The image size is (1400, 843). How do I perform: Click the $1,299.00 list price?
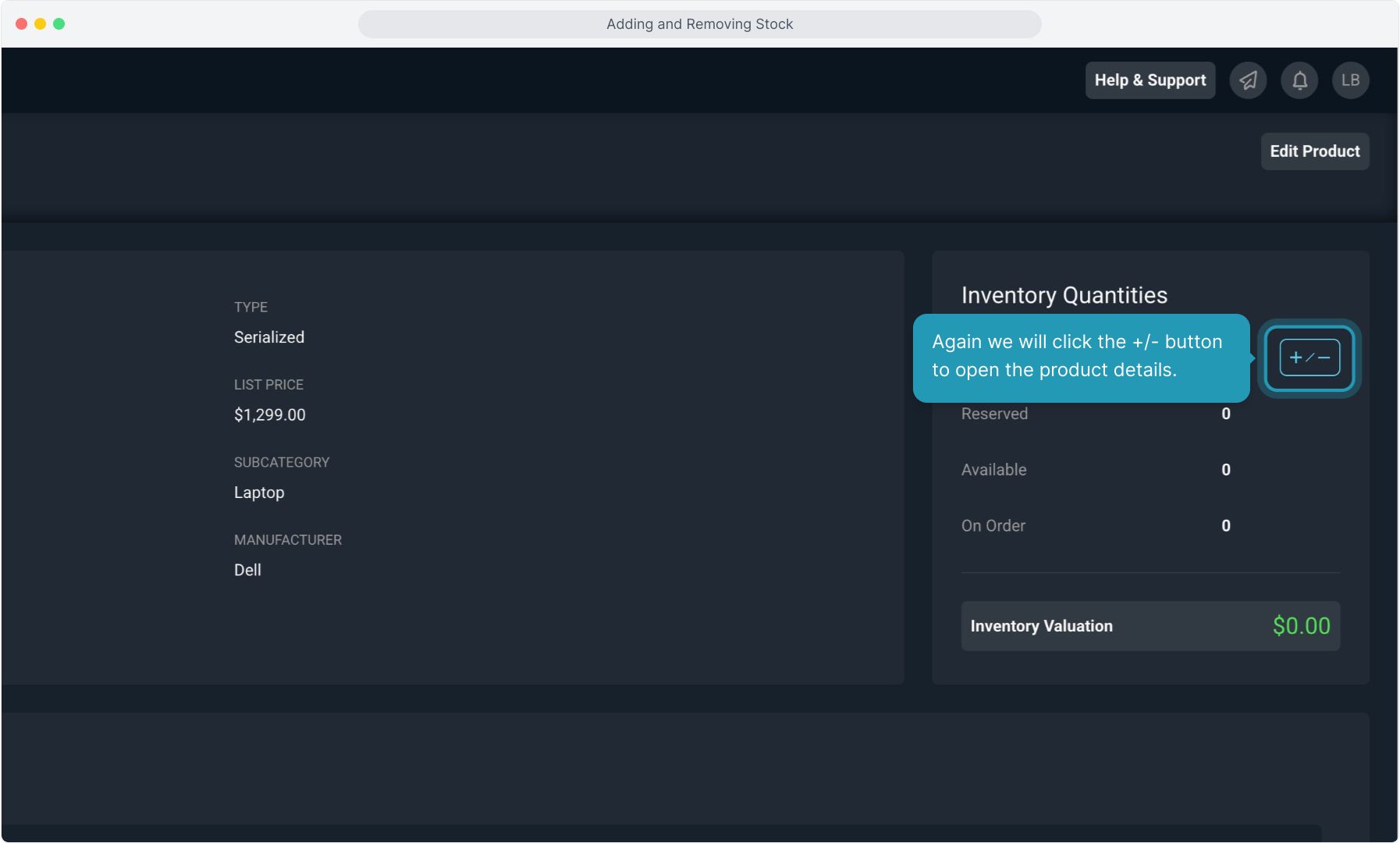click(x=270, y=414)
